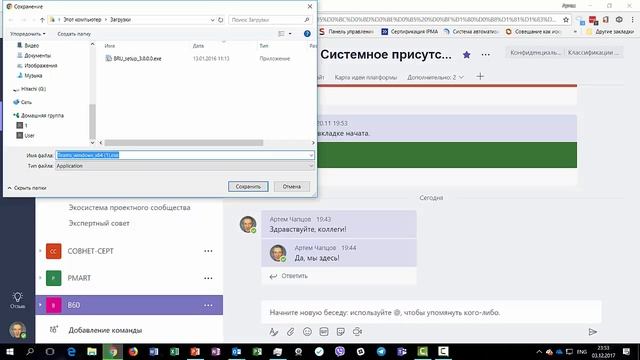Bookmark page with browser star icon

coord(566,20)
